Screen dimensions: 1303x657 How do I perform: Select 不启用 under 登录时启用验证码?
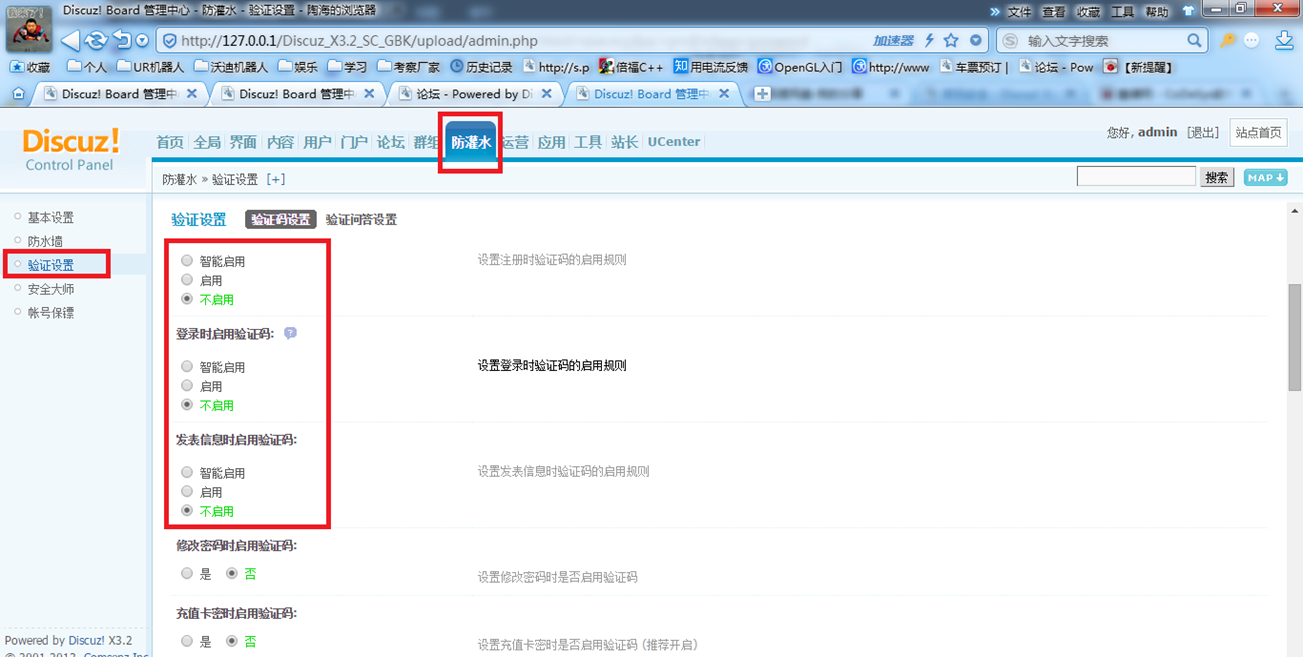coord(187,405)
